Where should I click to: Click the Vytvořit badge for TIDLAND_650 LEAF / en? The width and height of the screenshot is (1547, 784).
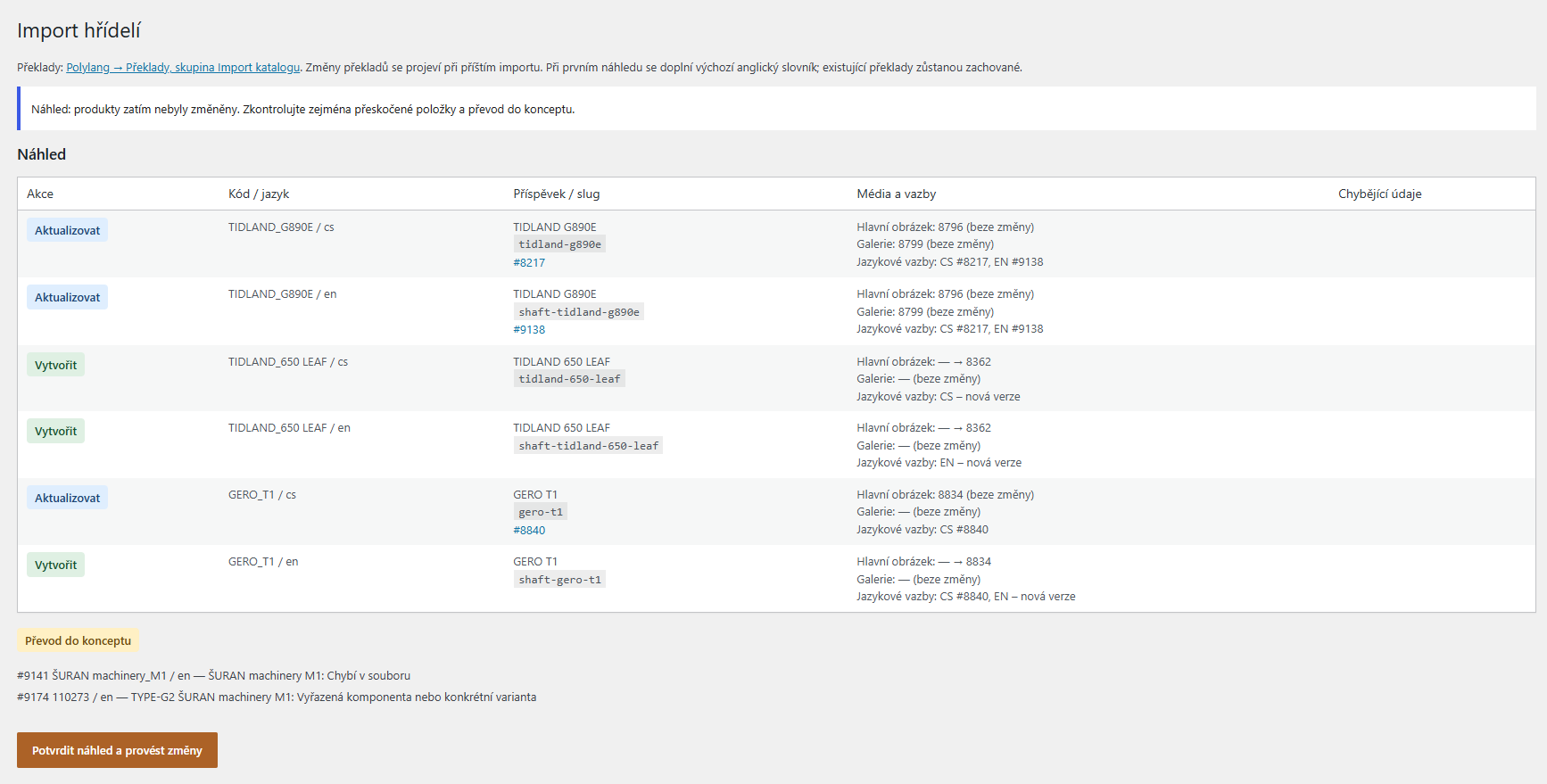click(55, 431)
